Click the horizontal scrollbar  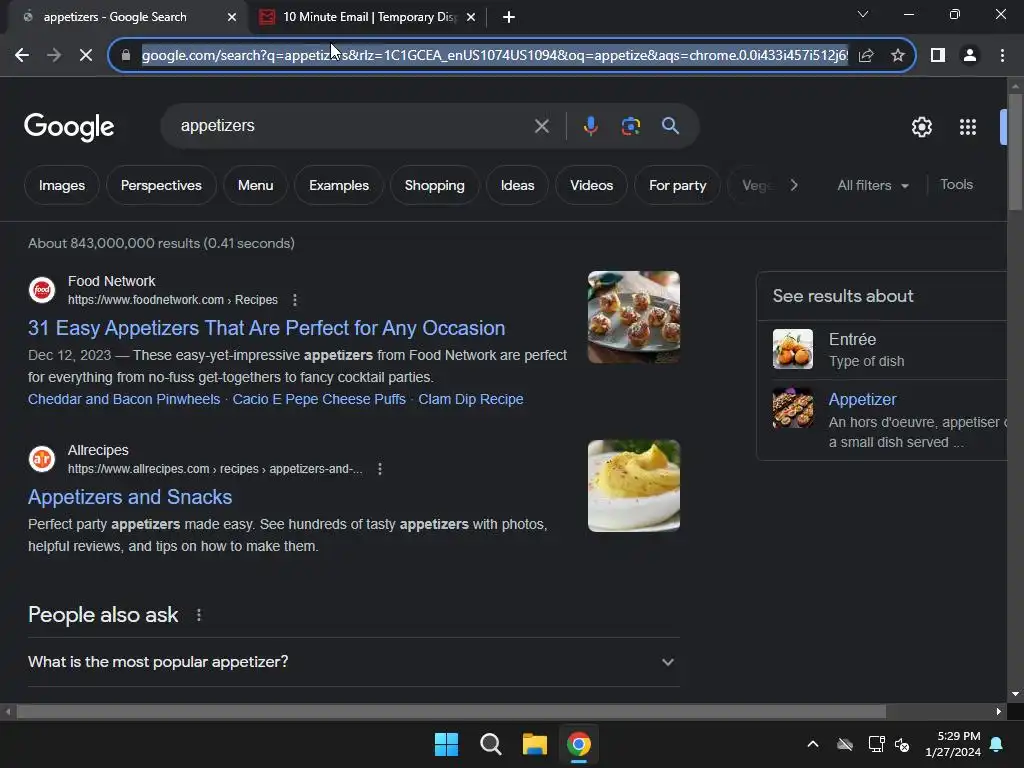451,711
